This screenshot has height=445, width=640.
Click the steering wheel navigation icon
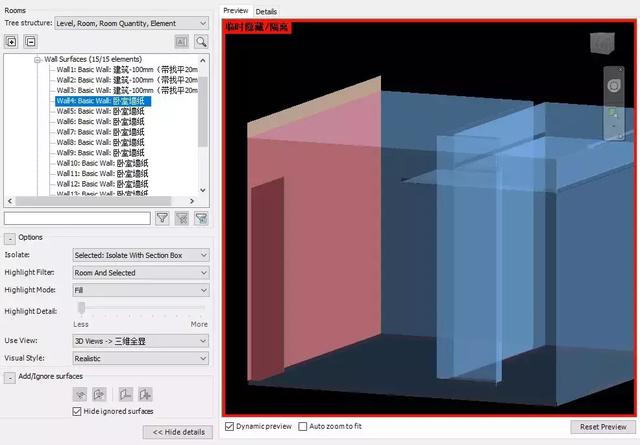(x=613, y=86)
